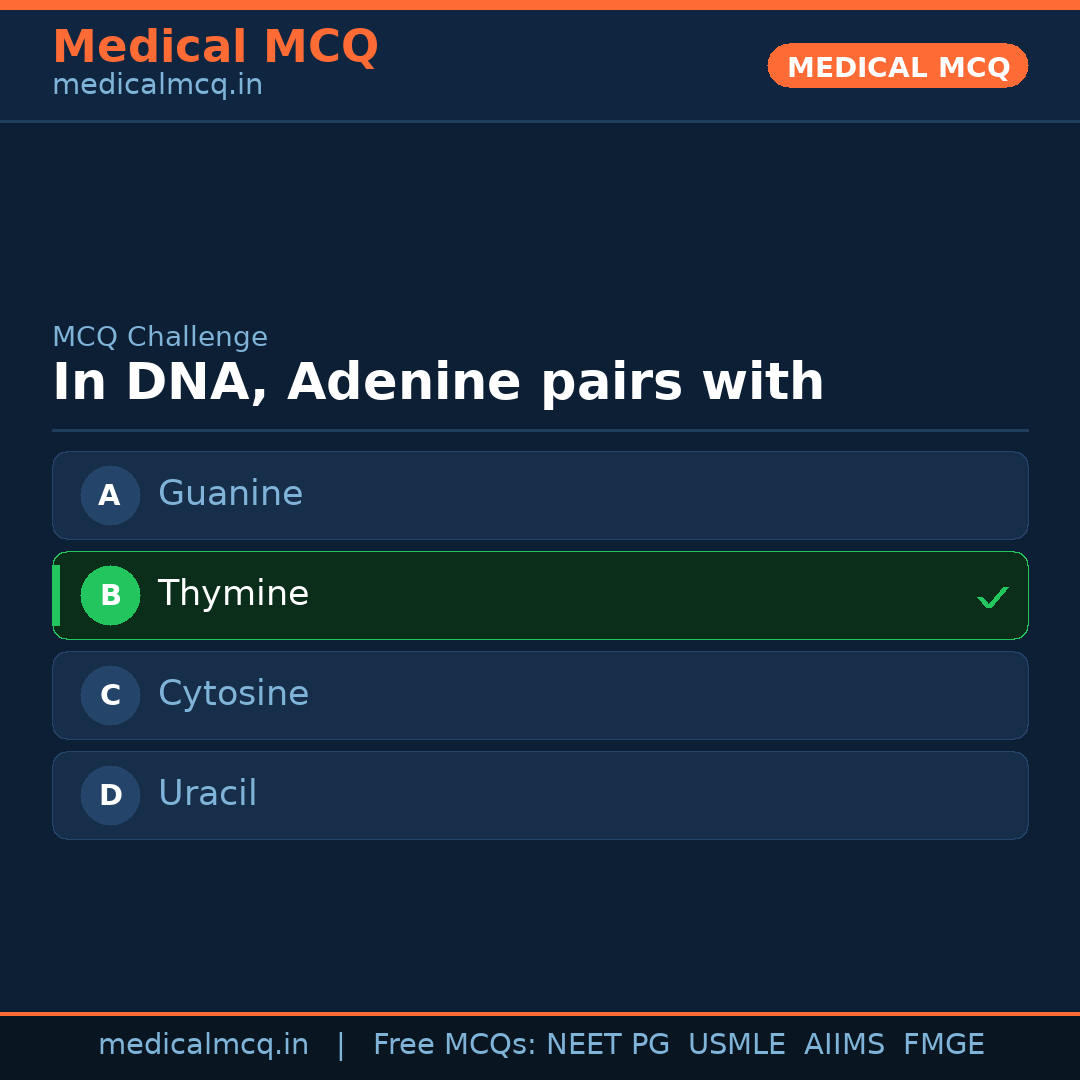This screenshot has width=1080, height=1080.
Task: Select the Uracil answer option
Action: (540, 795)
